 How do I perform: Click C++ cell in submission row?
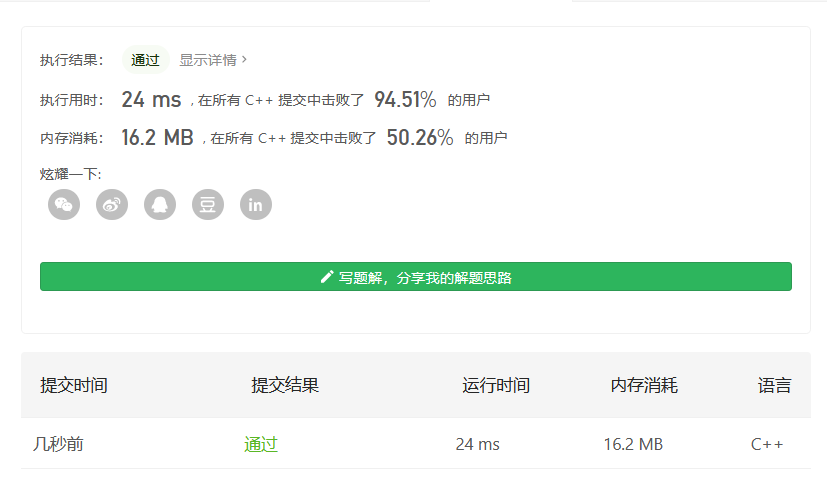pos(767,444)
